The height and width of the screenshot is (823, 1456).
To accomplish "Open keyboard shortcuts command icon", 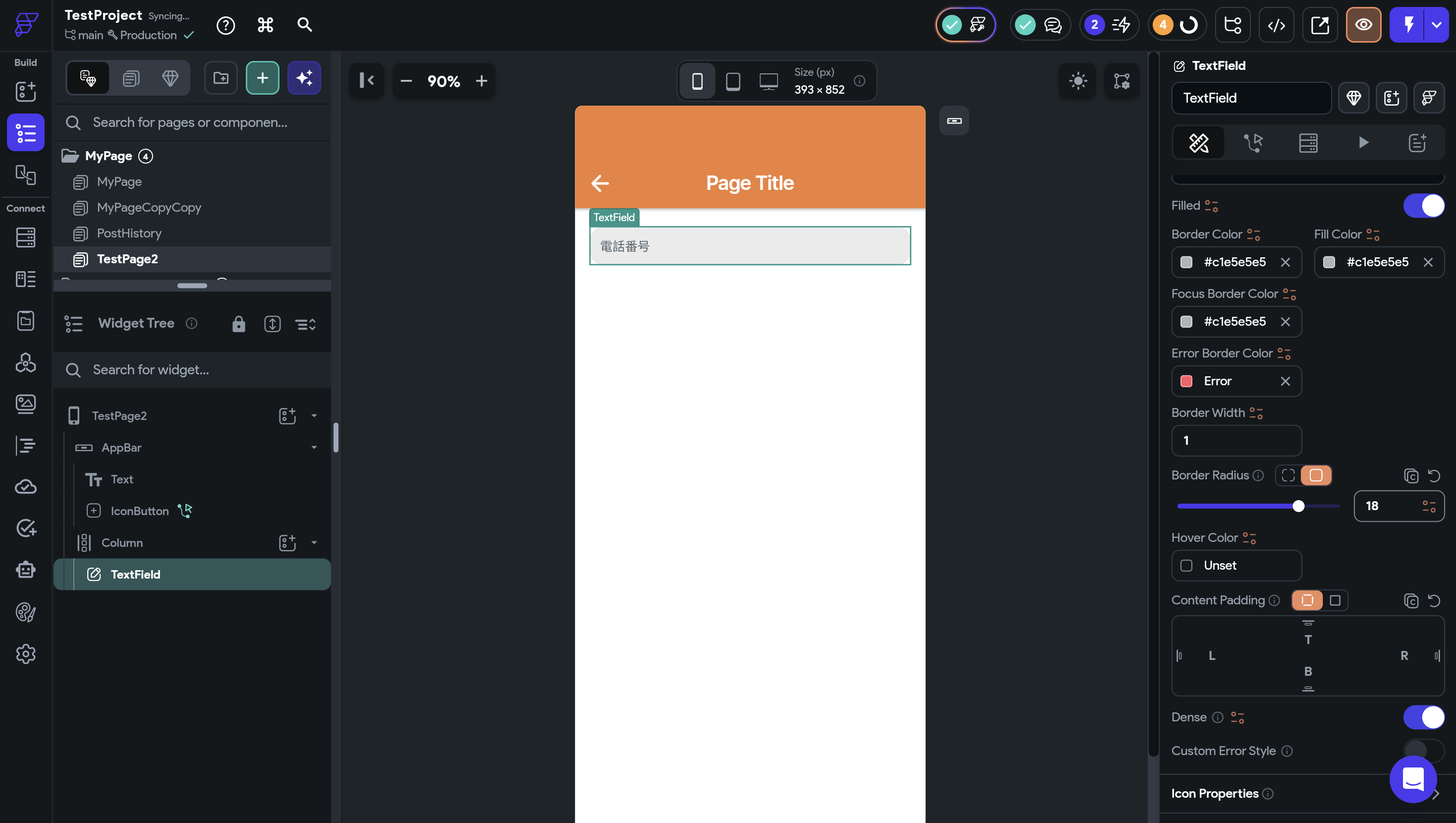I will pyautogui.click(x=265, y=25).
